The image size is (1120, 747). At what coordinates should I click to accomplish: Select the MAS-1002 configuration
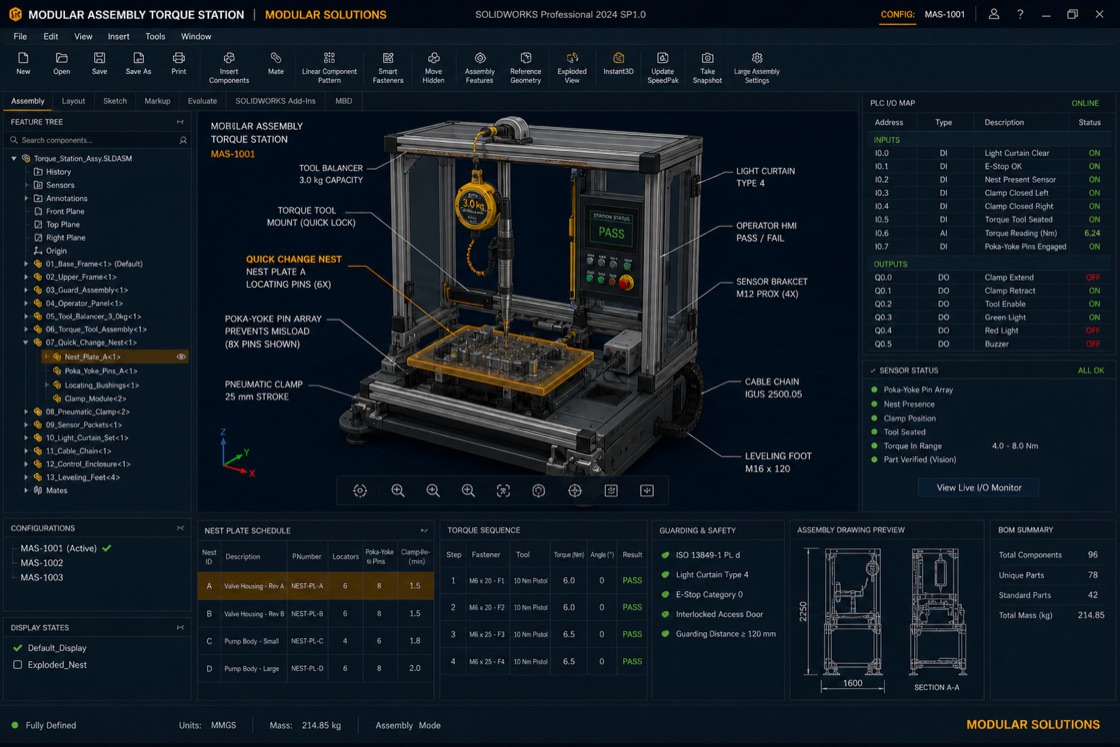(x=41, y=563)
